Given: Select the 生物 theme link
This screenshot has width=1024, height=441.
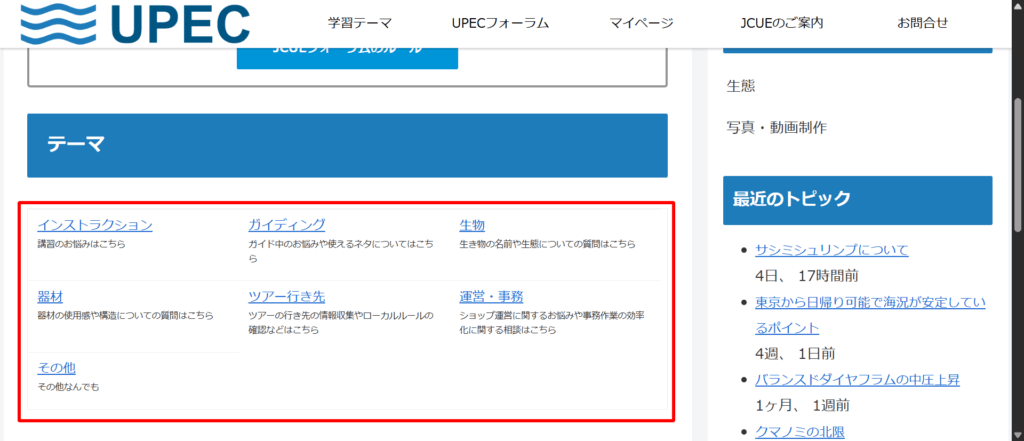Looking at the screenshot, I should click(x=472, y=225).
